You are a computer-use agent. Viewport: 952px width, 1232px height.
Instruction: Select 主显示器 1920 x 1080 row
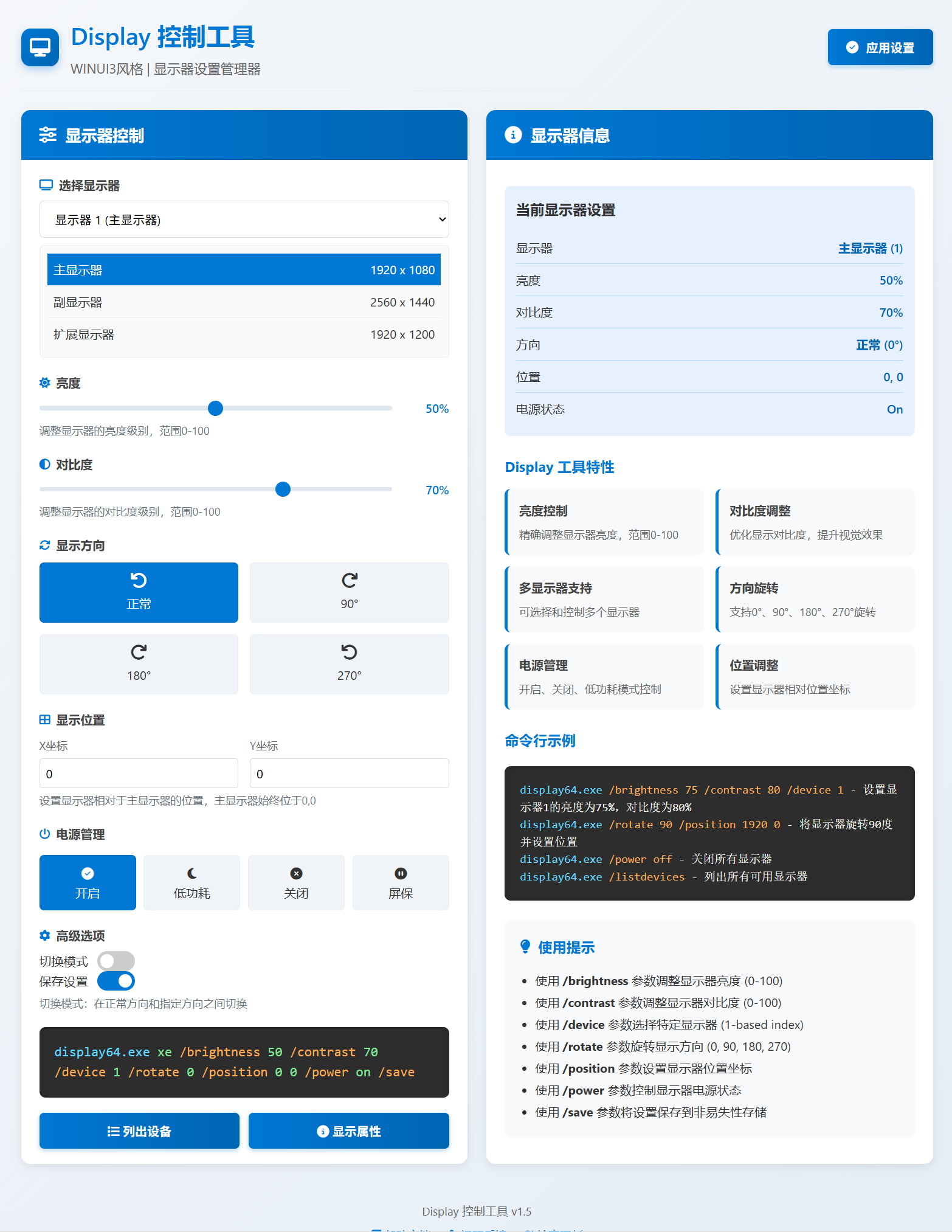coord(244,269)
